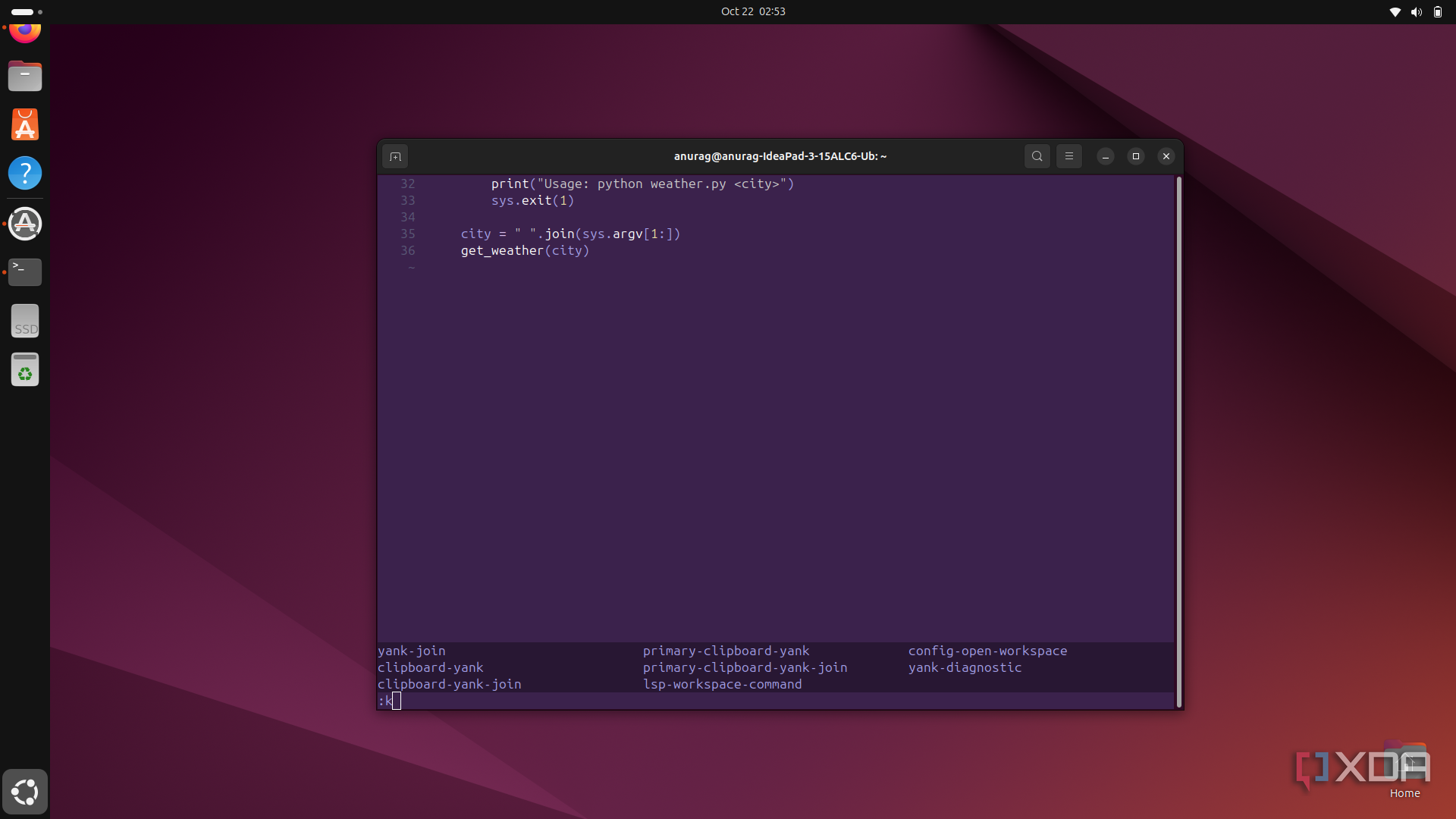The width and height of the screenshot is (1456, 819).
Task: Select yank-join completion entry
Action: tap(412, 651)
